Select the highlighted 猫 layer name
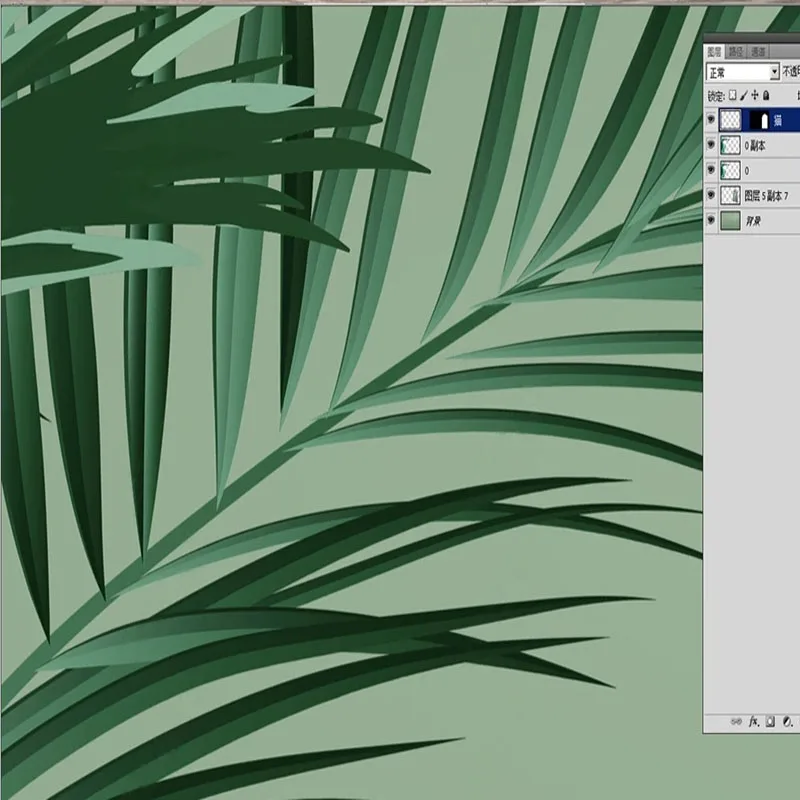This screenshot has height=800, width=800. [x=778, y=120]
